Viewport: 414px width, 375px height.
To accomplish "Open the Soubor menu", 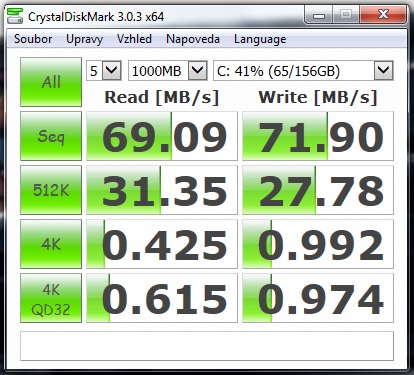I will (33, 39).
